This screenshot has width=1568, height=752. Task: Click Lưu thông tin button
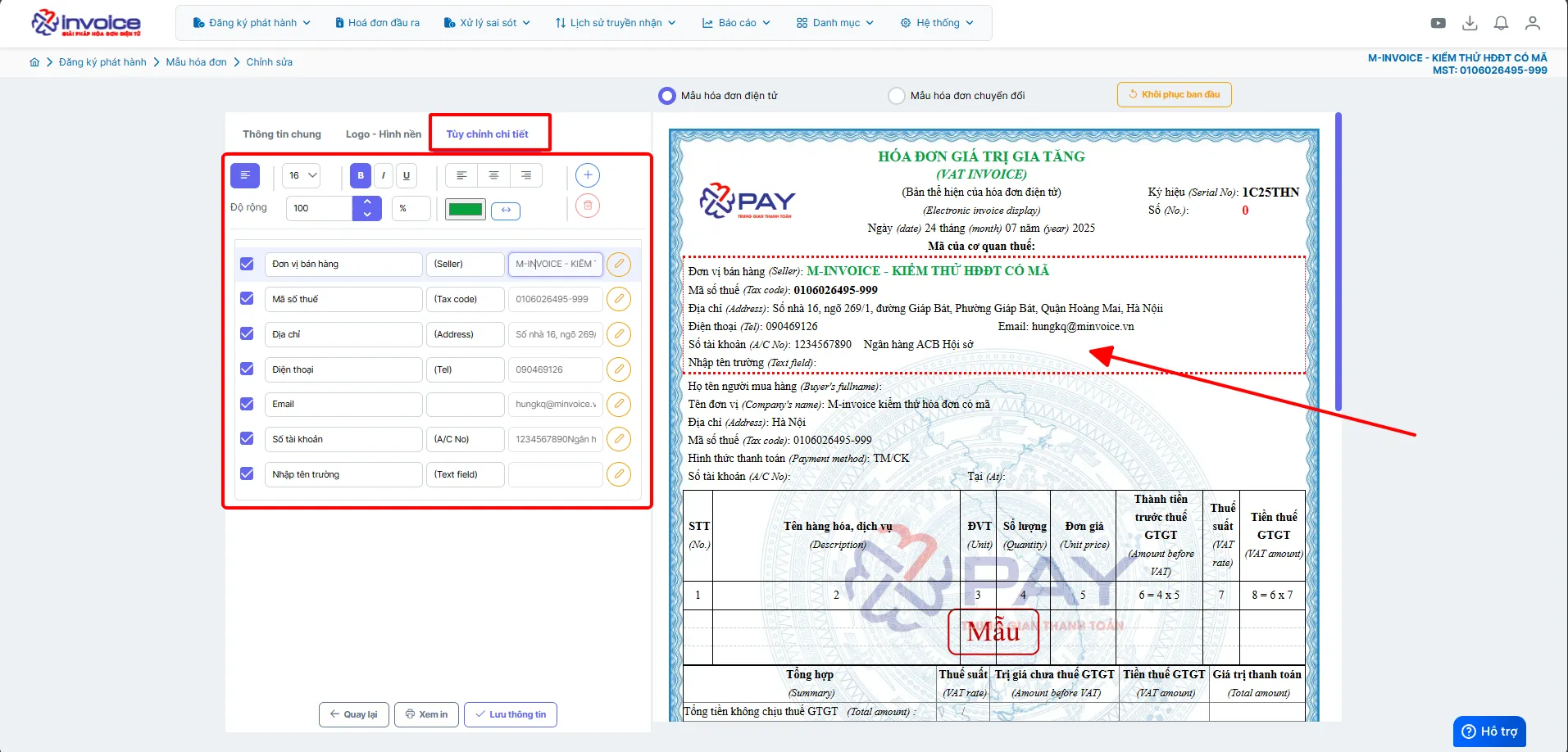pyautogui.click(x=511, y=714)
